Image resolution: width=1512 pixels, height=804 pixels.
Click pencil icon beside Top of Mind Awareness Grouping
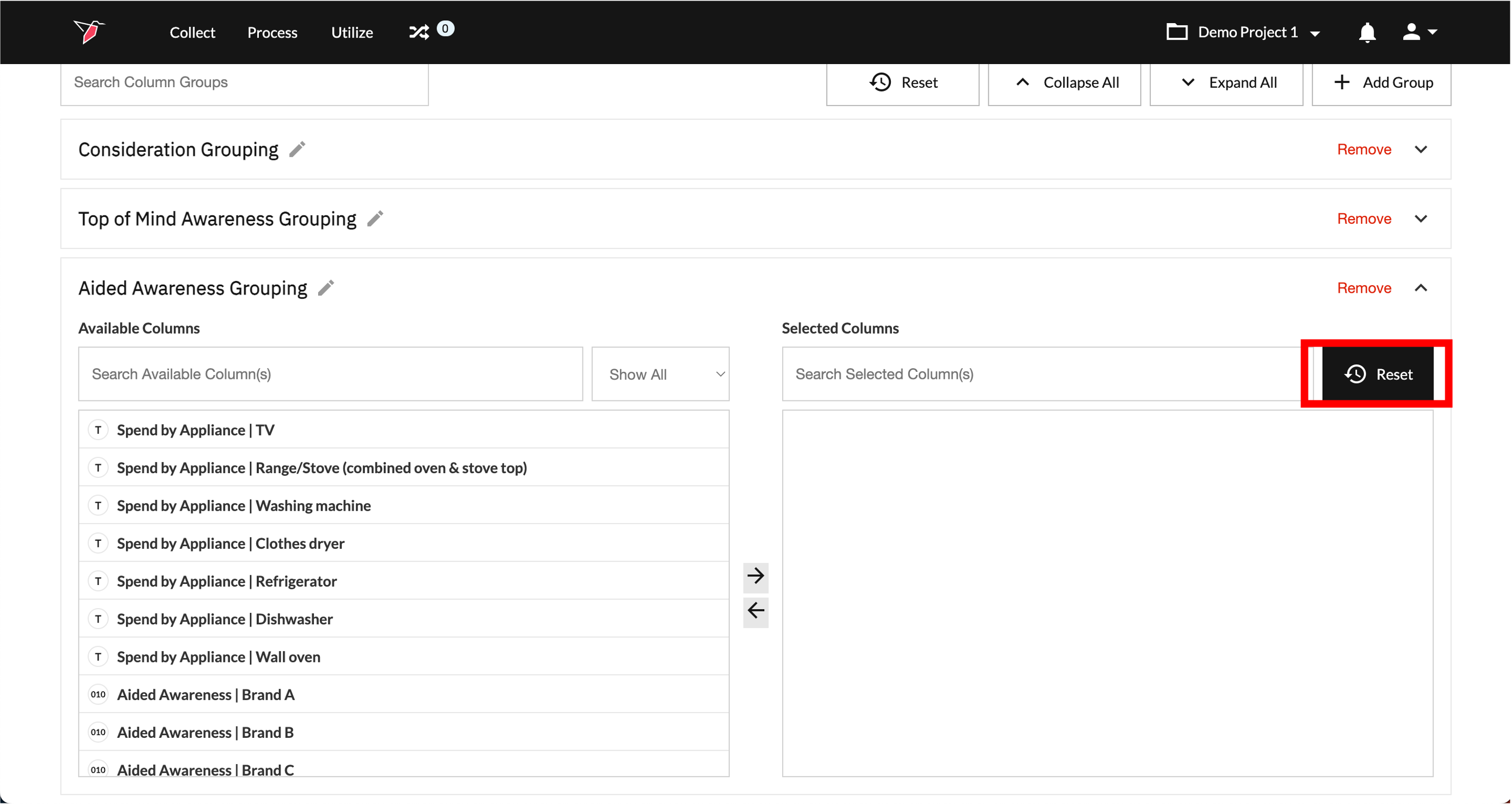click(375, 218)
